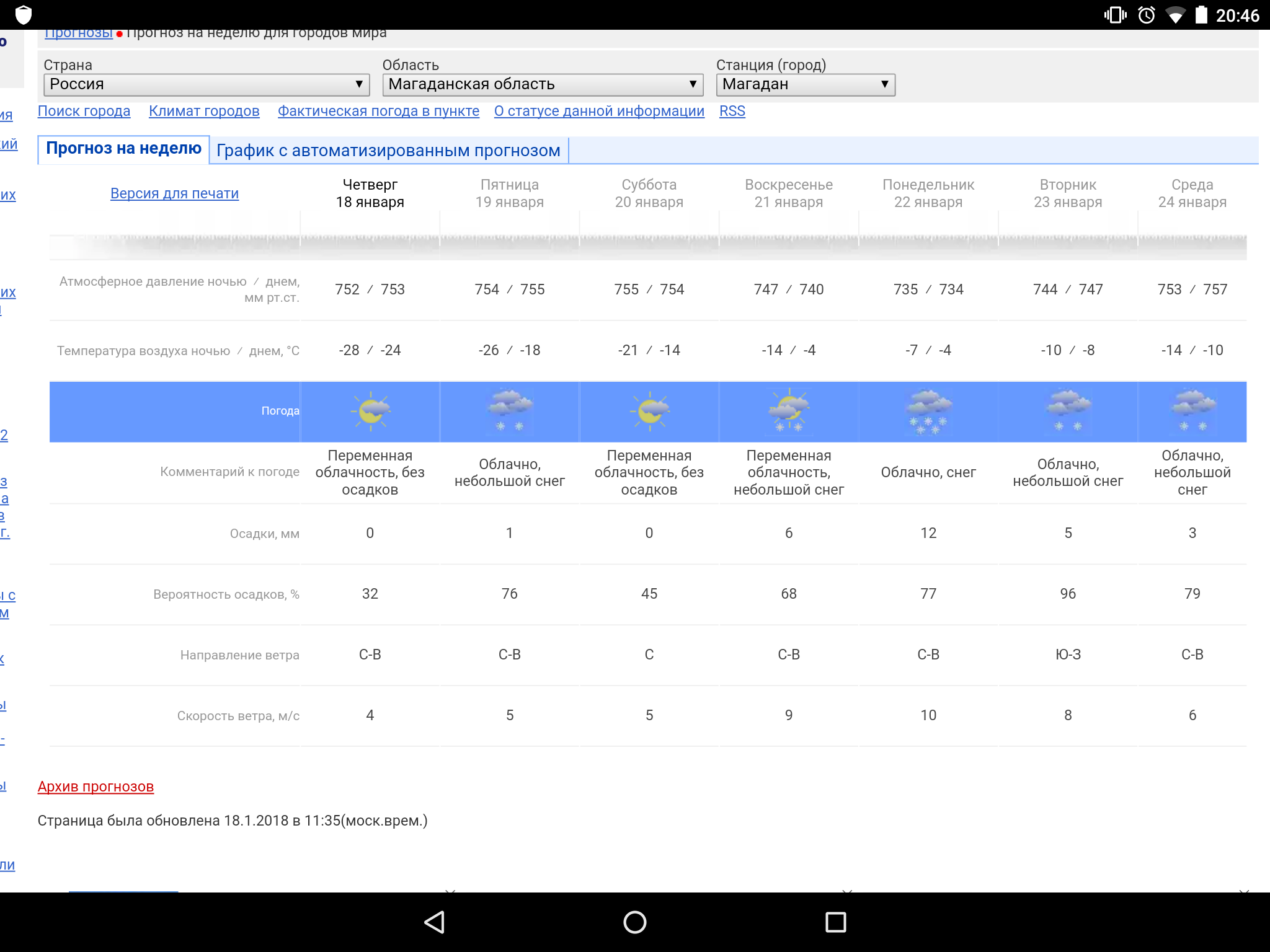Expand the Область dropdown Магаданская область
The image size is (1270, 952).
[543, 84]
